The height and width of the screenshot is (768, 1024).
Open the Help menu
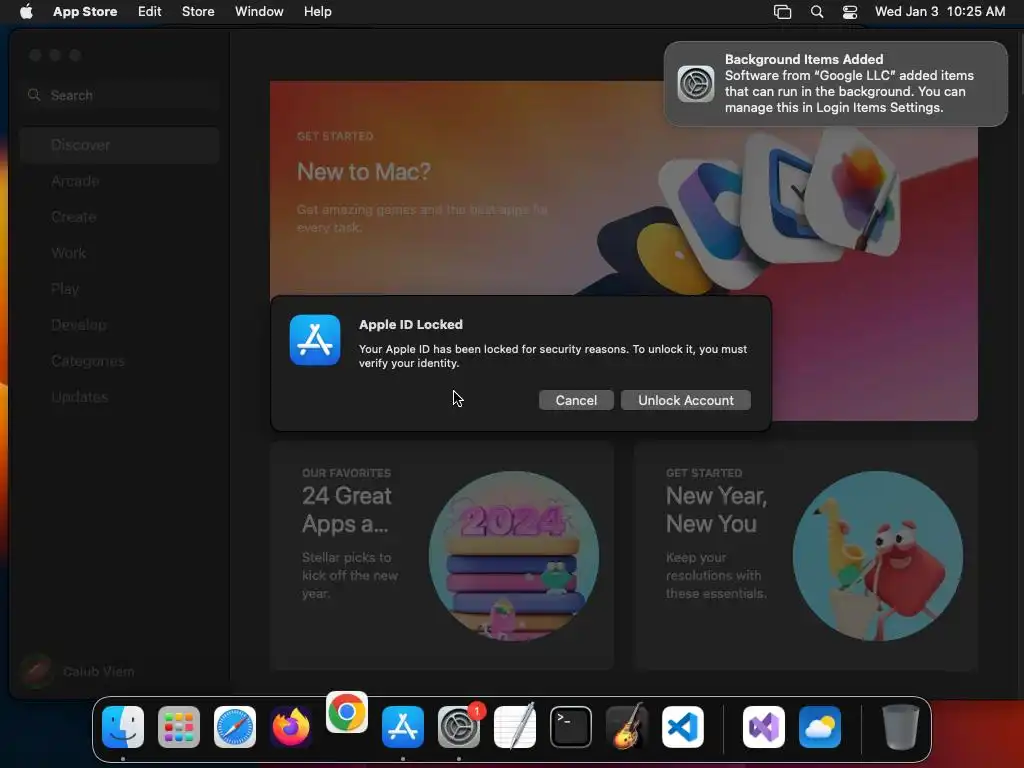coord(317,12)
